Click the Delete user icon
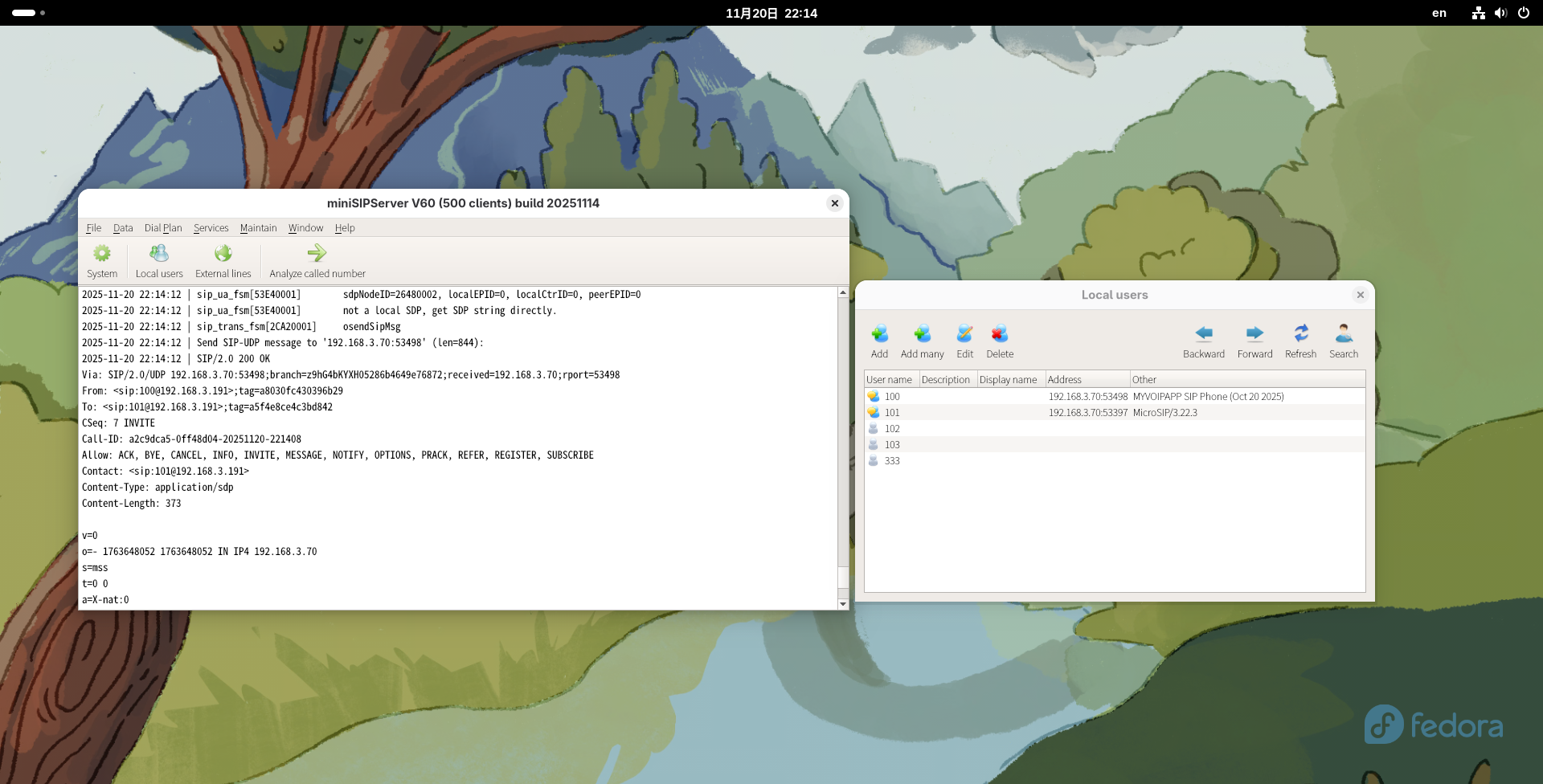The width and height of the screenshot is (1543, 784). [1000, 341]
